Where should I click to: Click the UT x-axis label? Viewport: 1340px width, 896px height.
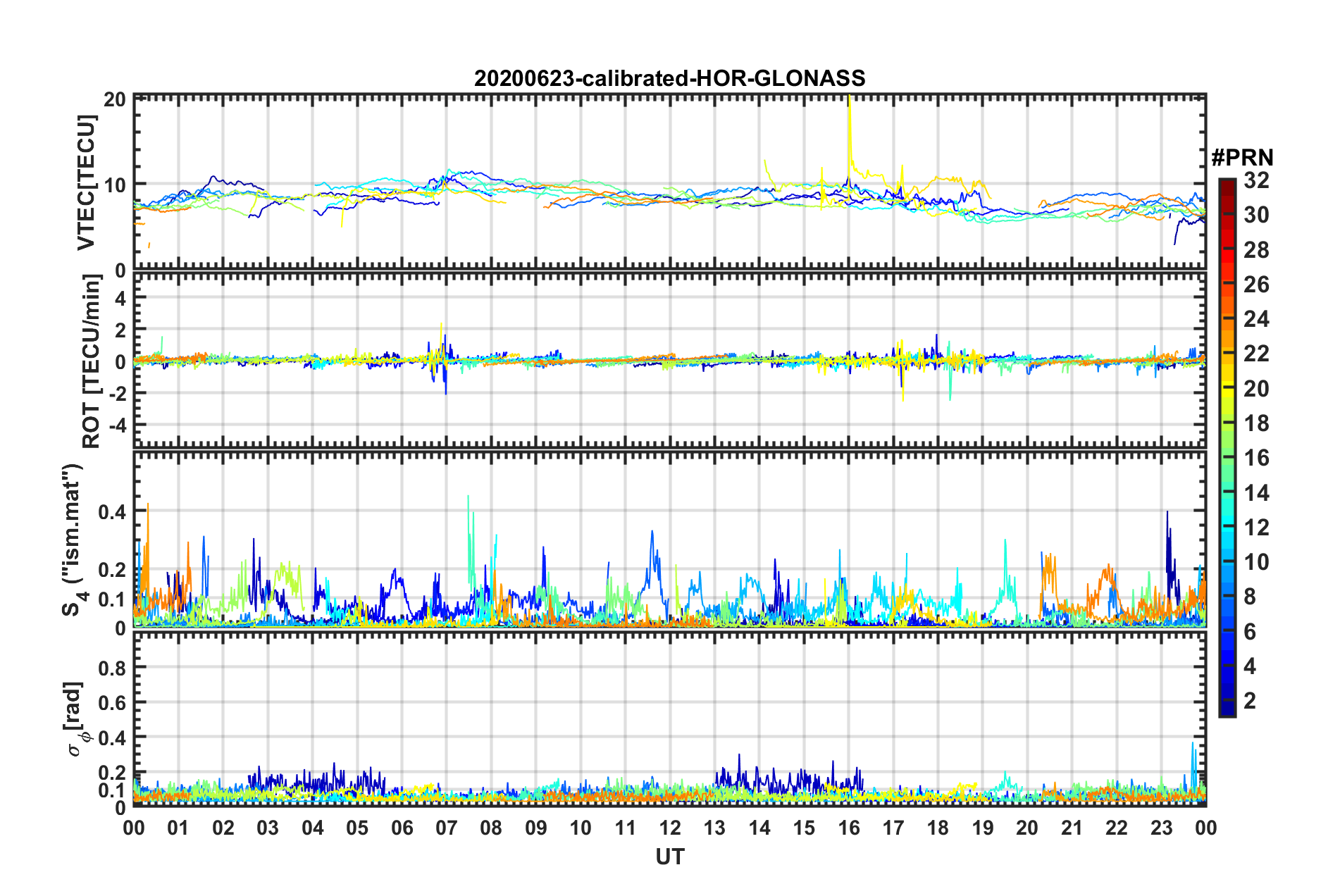[x=669, y=857]
